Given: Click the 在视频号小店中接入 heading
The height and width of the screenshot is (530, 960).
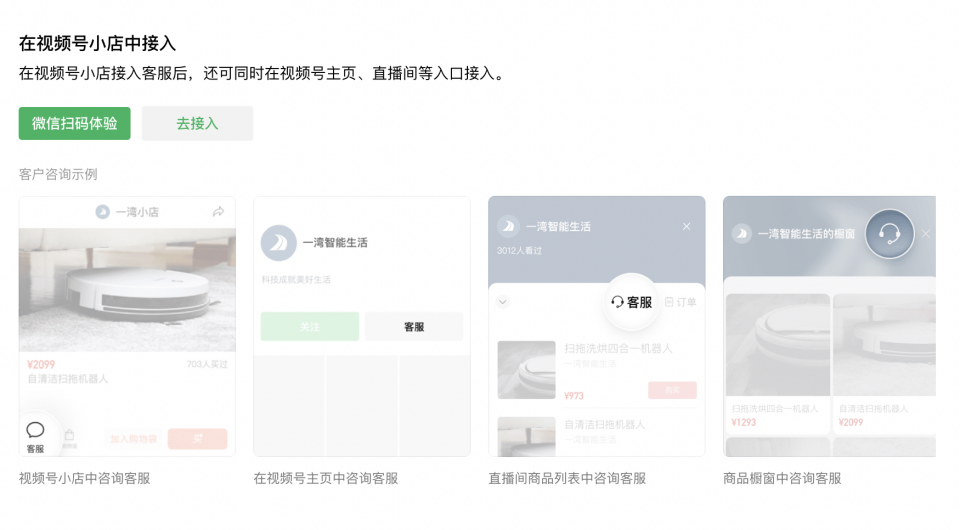Looking at the screenshot, I should point(97,43).
